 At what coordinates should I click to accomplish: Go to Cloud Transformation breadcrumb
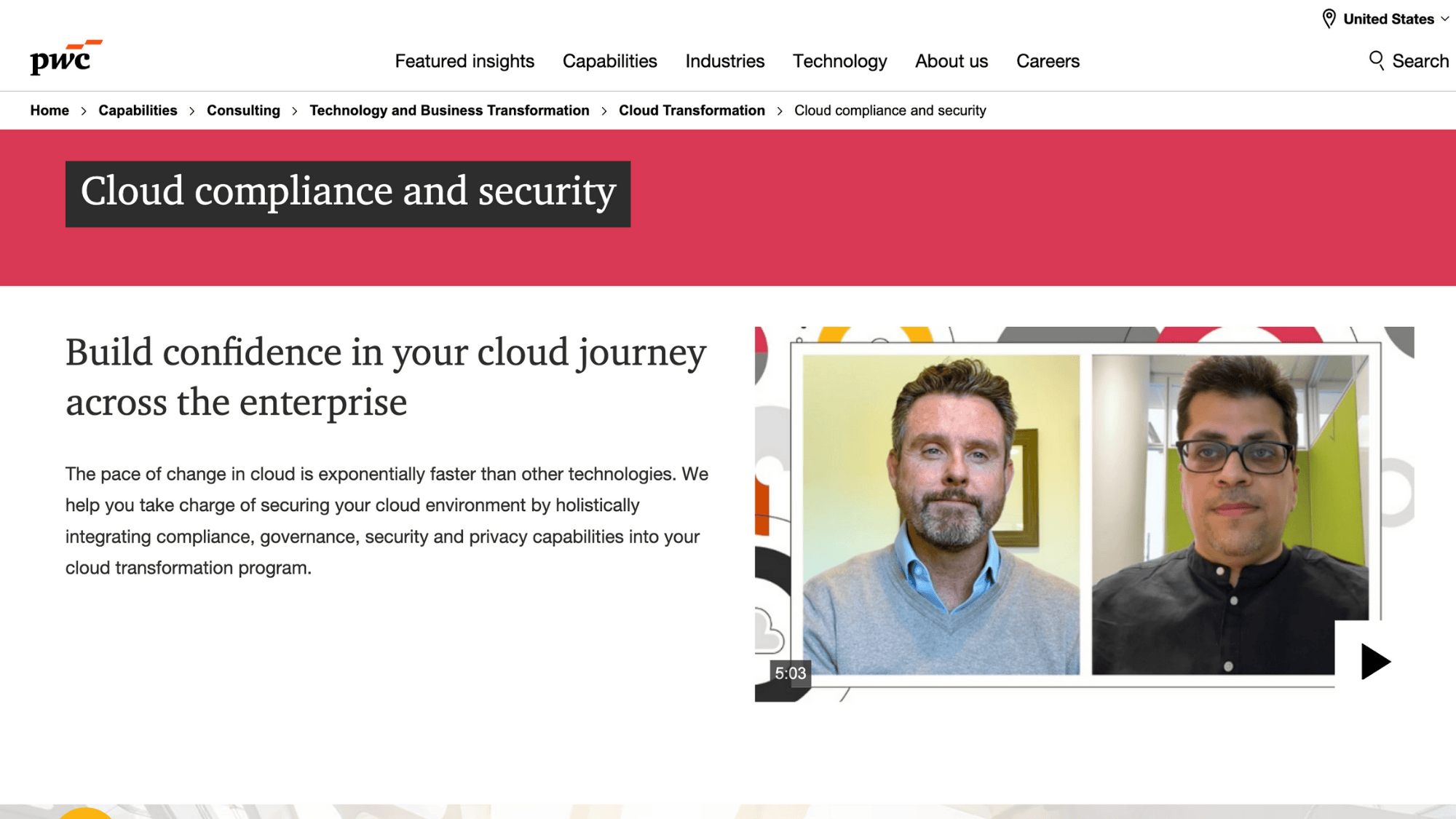(692, 111)
